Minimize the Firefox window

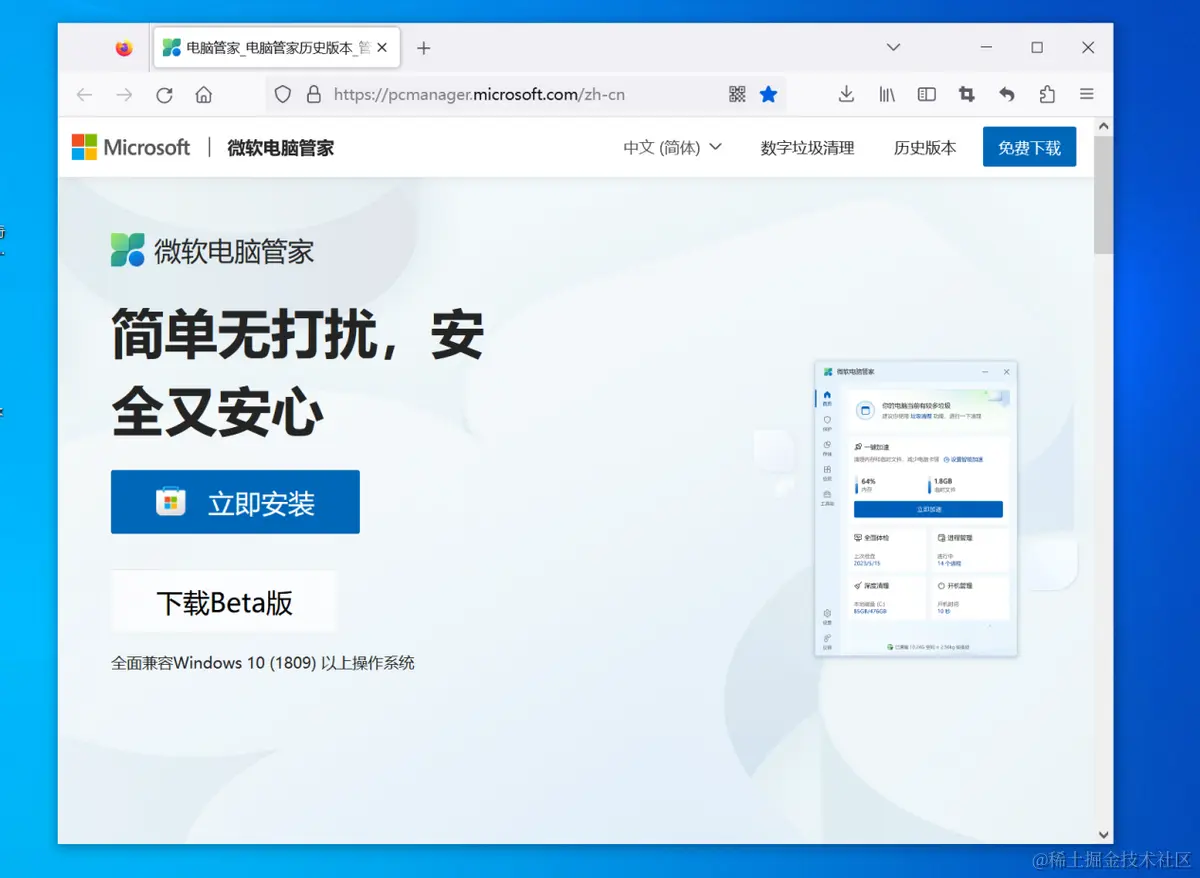[x=987, y=47]
